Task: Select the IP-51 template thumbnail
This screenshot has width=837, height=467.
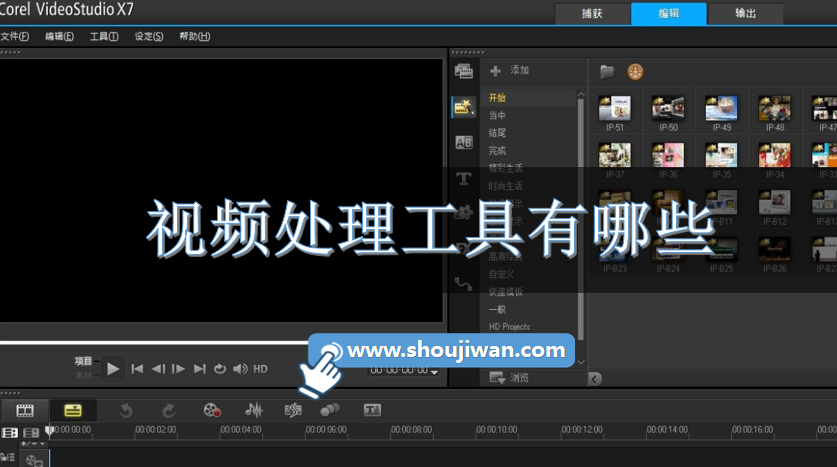Action: [614, 108]
